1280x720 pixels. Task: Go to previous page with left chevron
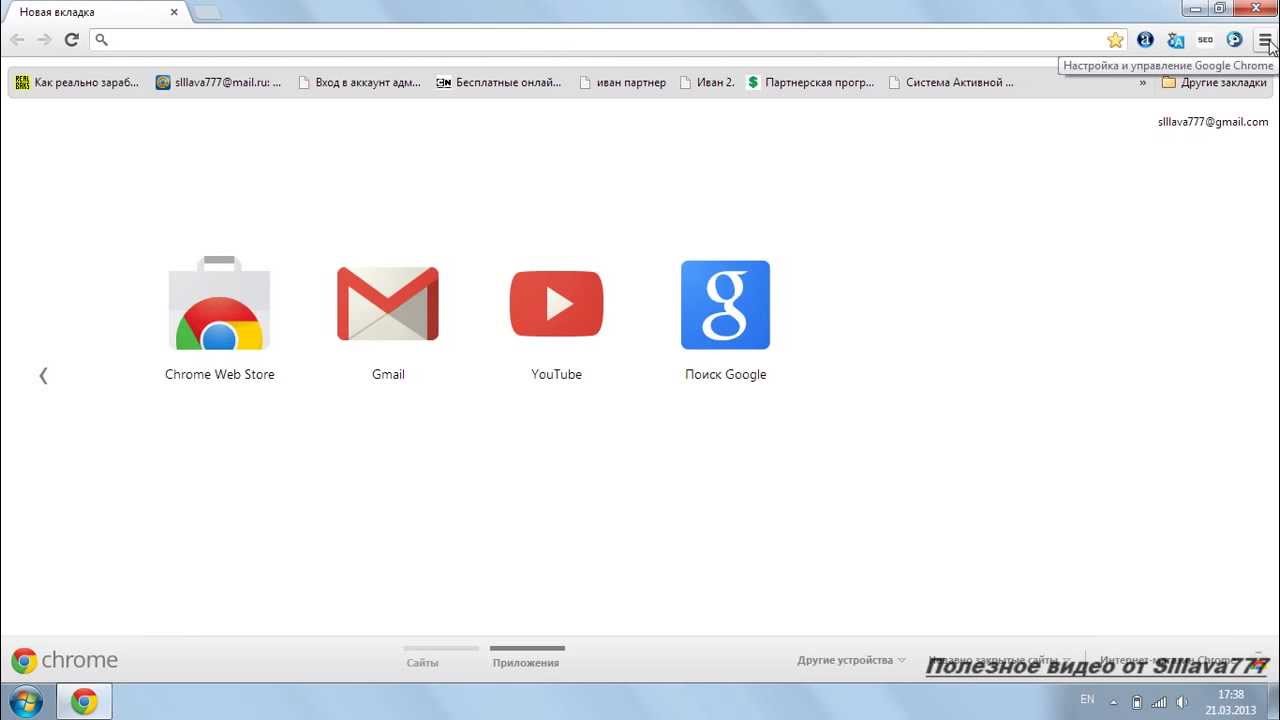[43, 376]
